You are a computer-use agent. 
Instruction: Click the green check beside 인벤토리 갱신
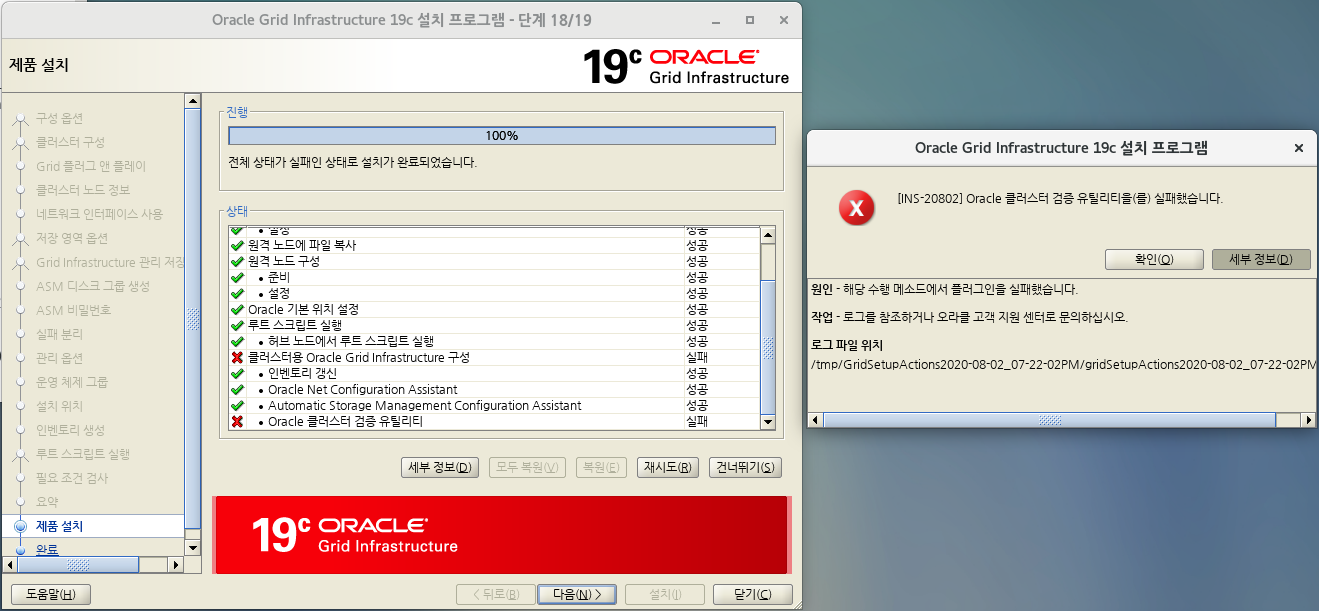tap(237, 373)
